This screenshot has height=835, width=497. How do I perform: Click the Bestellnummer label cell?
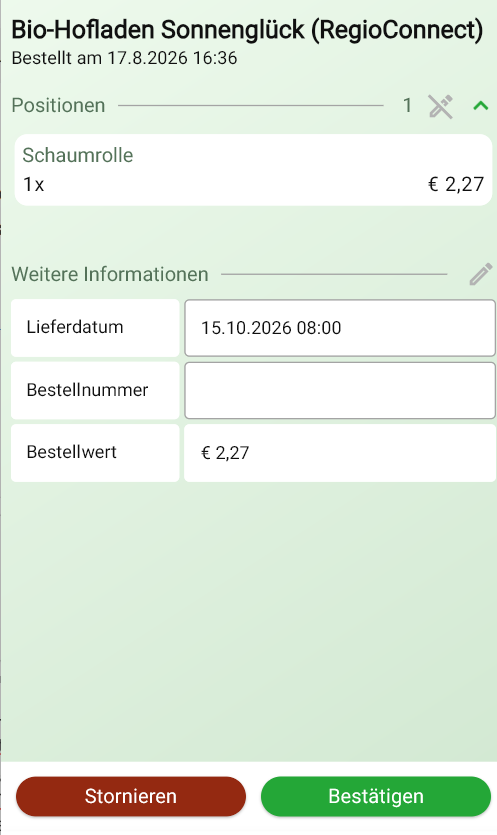point(95,391)
